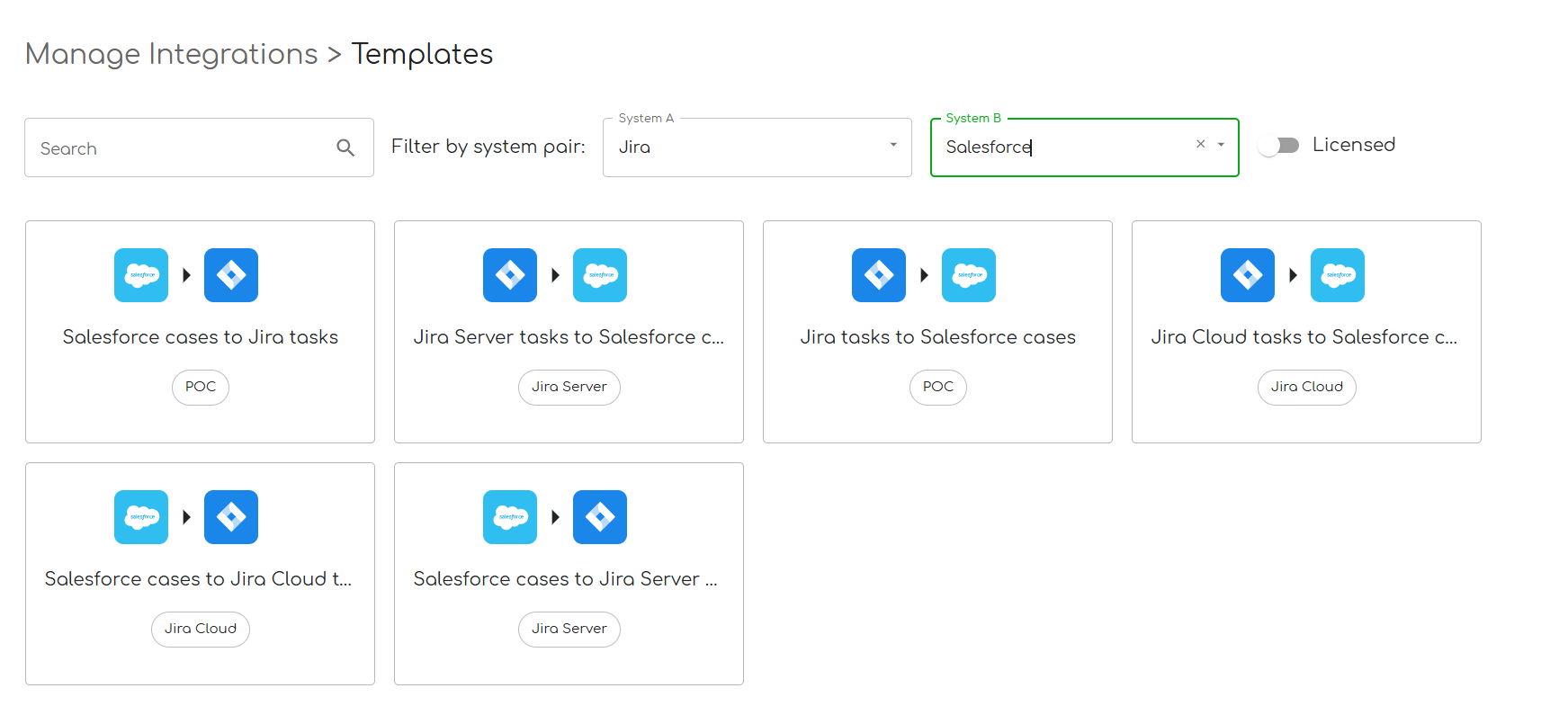The width and height of the screenshot is (1568, 706).
Task: Click Salesforce icon in 'Jira Server tasks to Salesforce' card
Action: 600,275
